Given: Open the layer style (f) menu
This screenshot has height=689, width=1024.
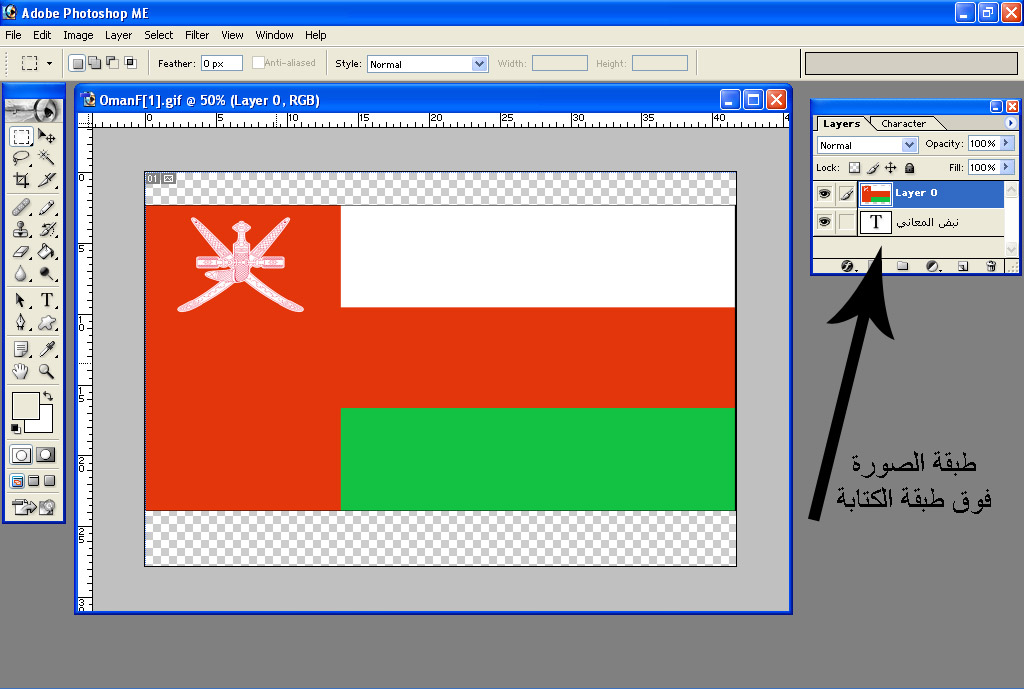Looking at the screenshot, I should 847,266.
